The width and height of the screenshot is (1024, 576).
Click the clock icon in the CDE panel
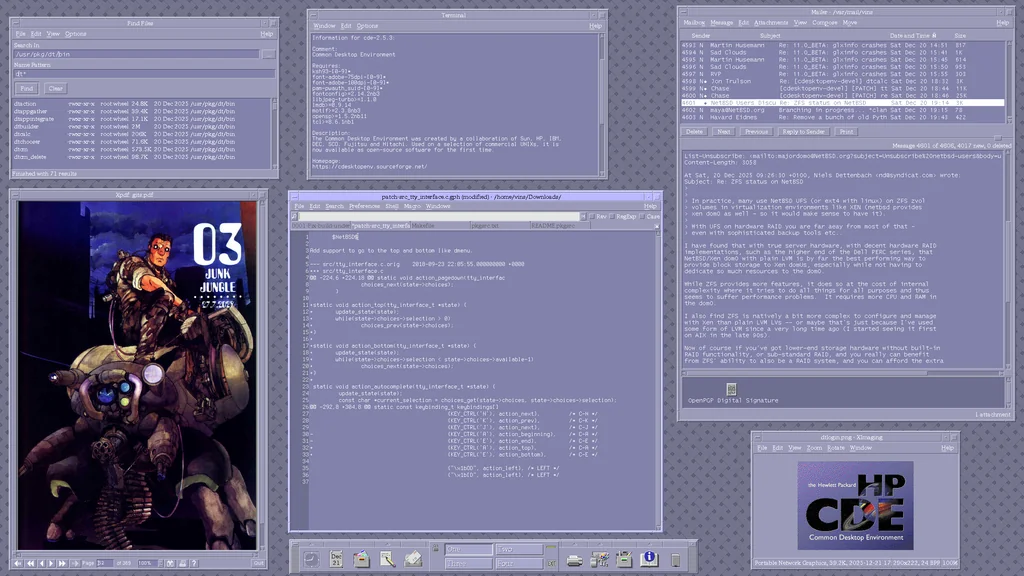point(311,559)
